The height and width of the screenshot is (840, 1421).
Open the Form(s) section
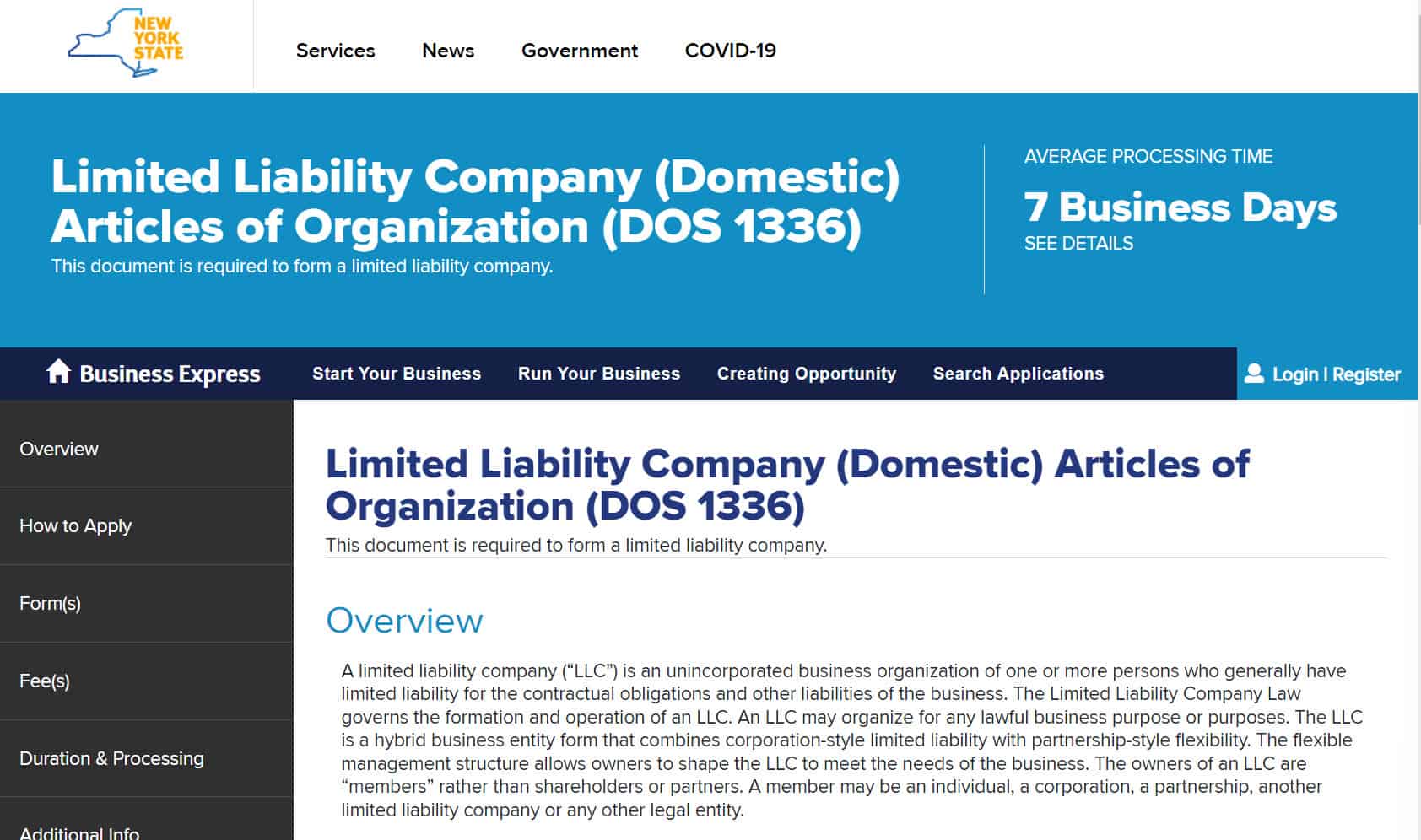[50, 603]
